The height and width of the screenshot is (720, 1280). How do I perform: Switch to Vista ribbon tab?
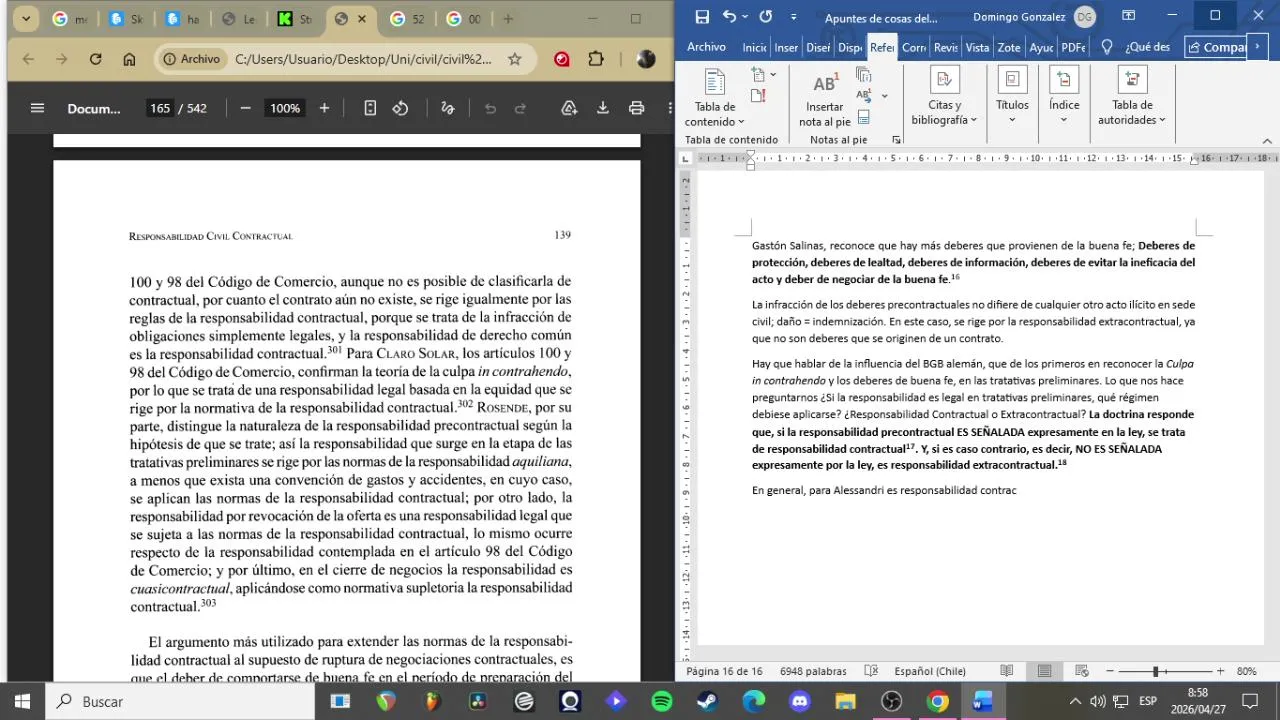977,47
